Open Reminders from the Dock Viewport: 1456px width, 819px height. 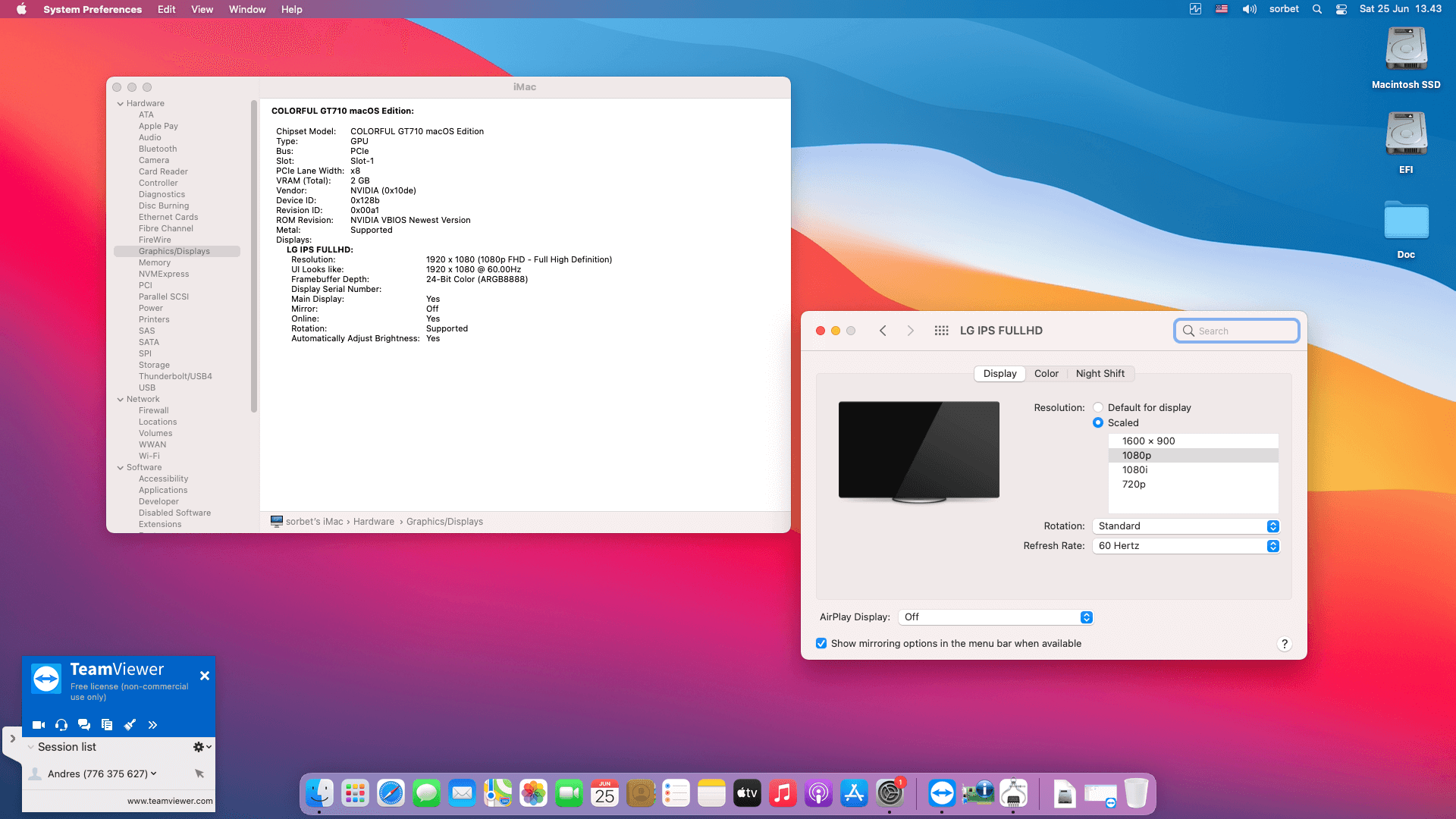(x=676, y=794)
